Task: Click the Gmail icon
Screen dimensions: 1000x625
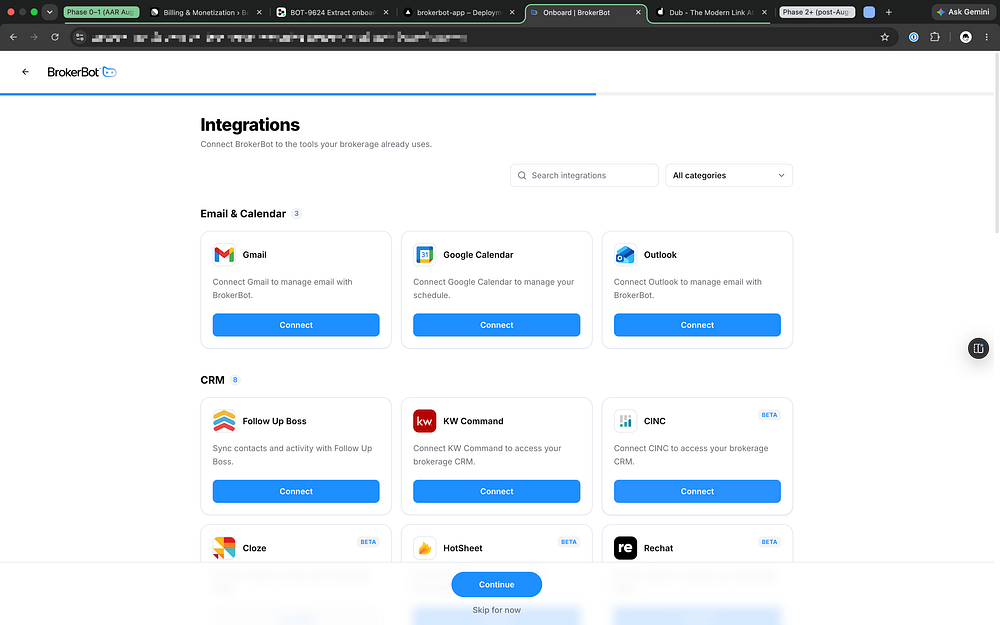Action: tap(224, 254)
